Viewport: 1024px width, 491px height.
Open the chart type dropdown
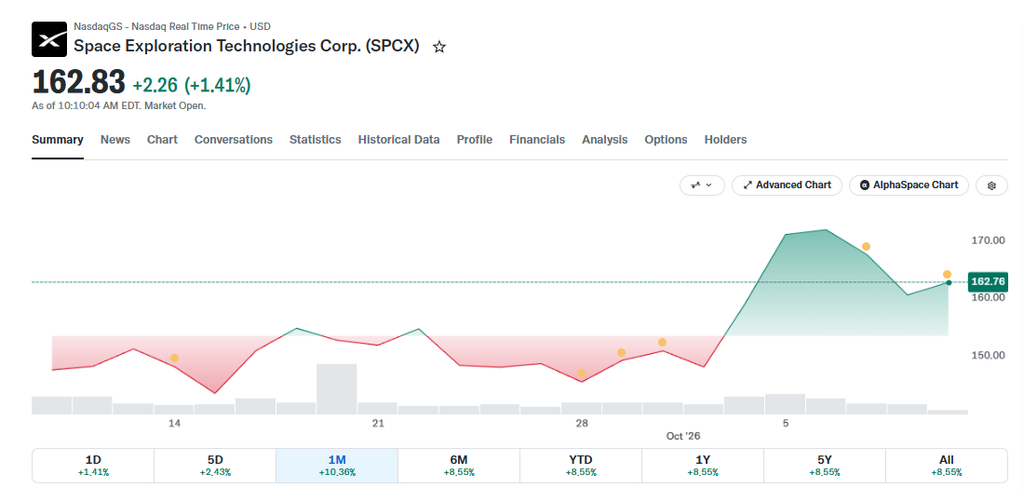(x=702, y=185)
